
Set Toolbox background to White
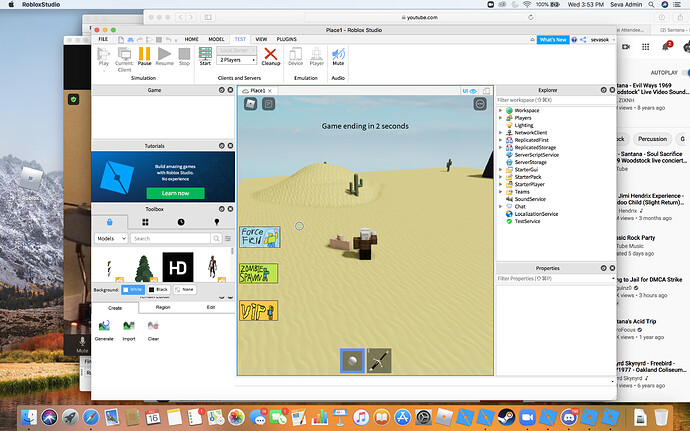tap(133, 289)
